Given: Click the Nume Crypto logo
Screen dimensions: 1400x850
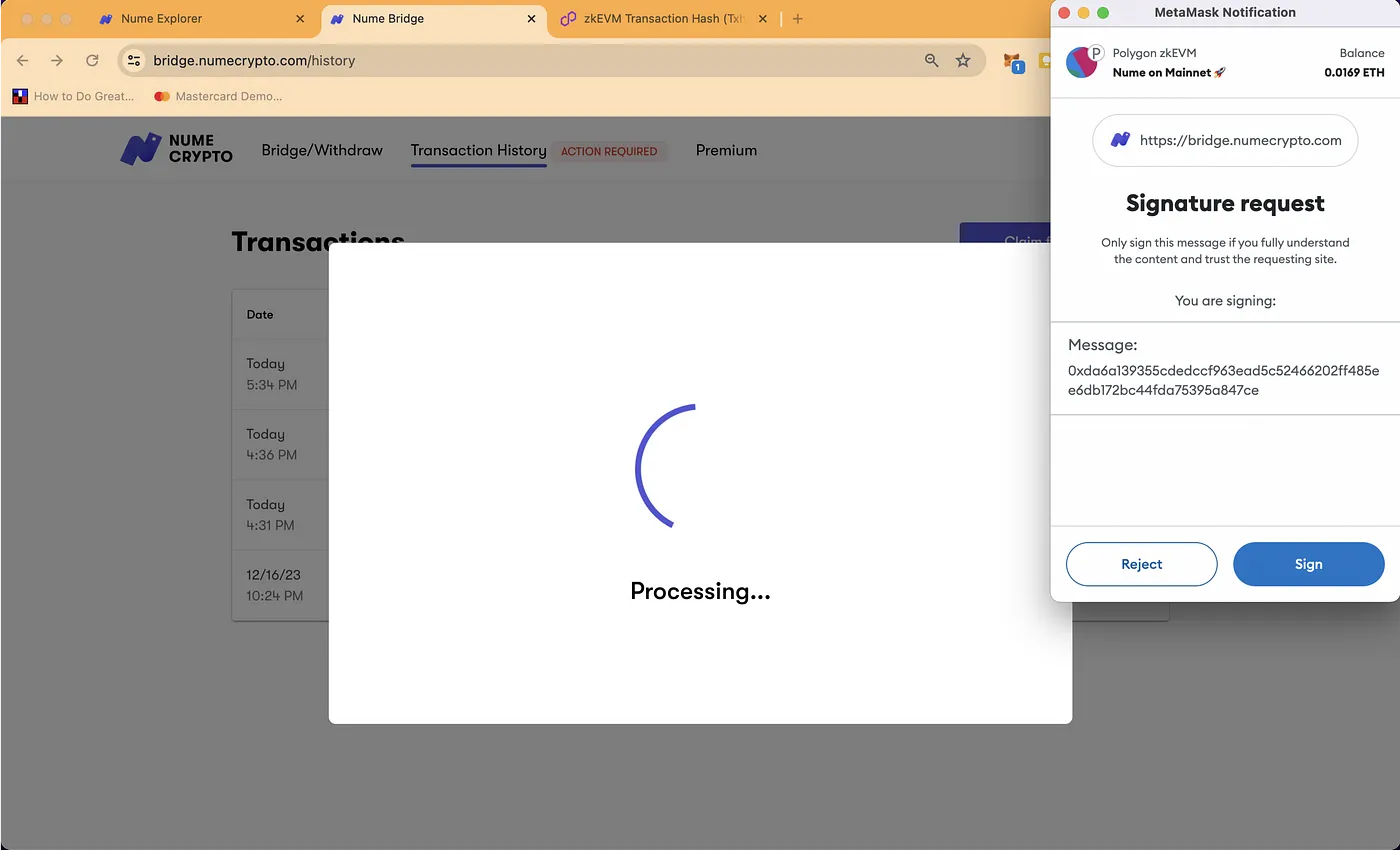Looking at the screenshot, I should 176,149.
